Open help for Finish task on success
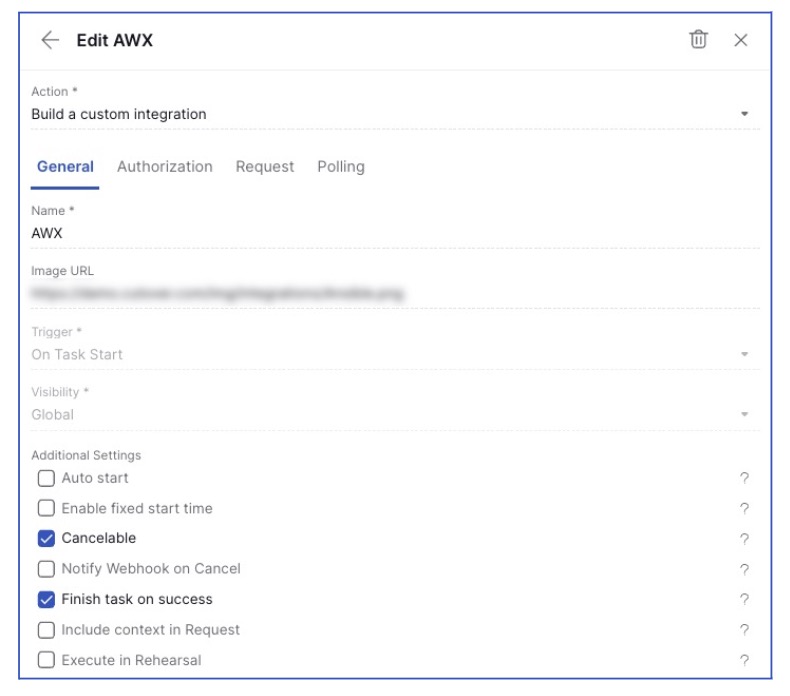Image resolution: width=790 pixels, height=696 pixels. click(744, 600)
